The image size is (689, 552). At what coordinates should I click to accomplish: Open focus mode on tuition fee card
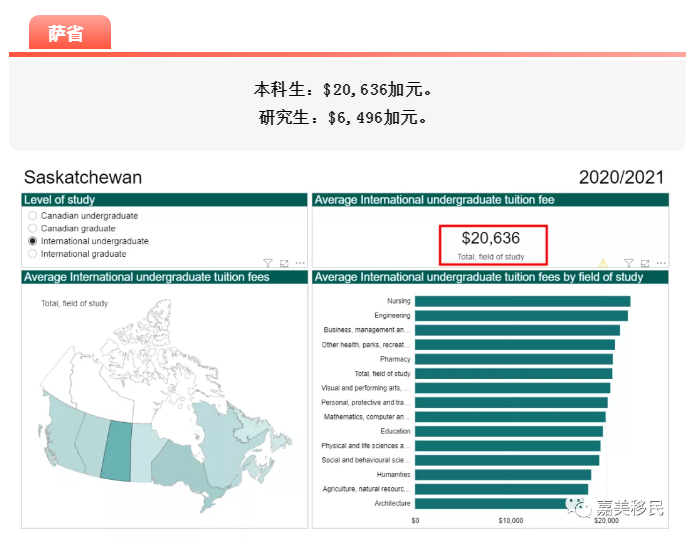point(645,263)
